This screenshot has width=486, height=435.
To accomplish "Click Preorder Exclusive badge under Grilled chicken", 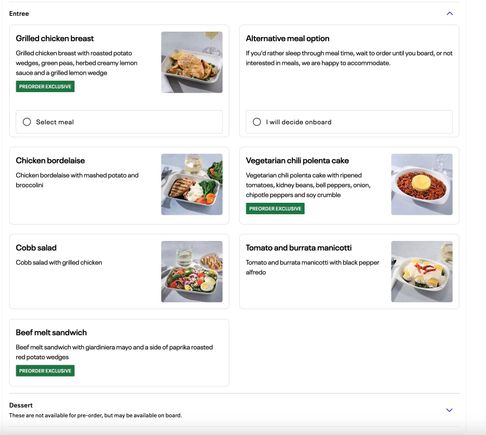I will coord(45,87).
